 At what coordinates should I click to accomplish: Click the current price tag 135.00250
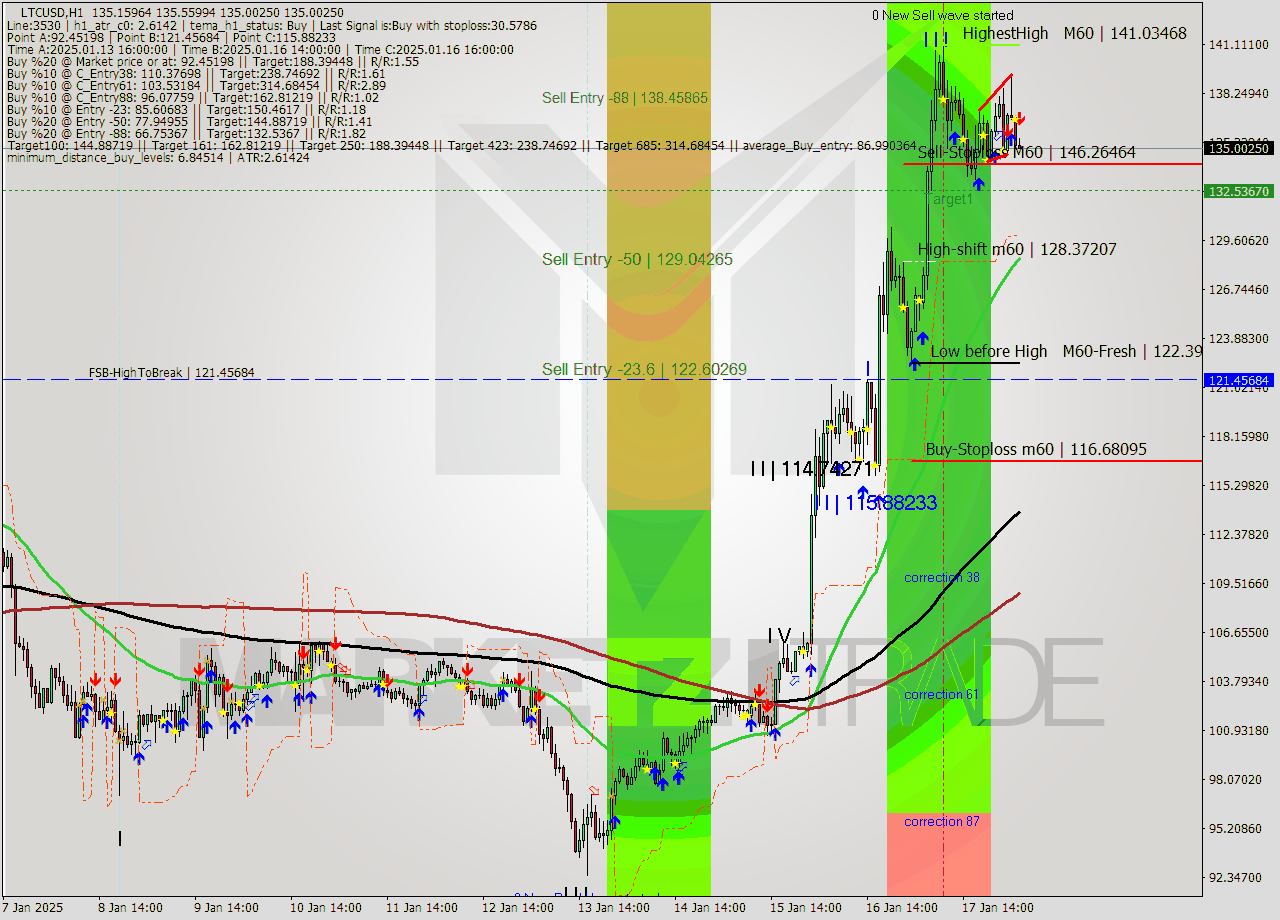(1240, 148)
